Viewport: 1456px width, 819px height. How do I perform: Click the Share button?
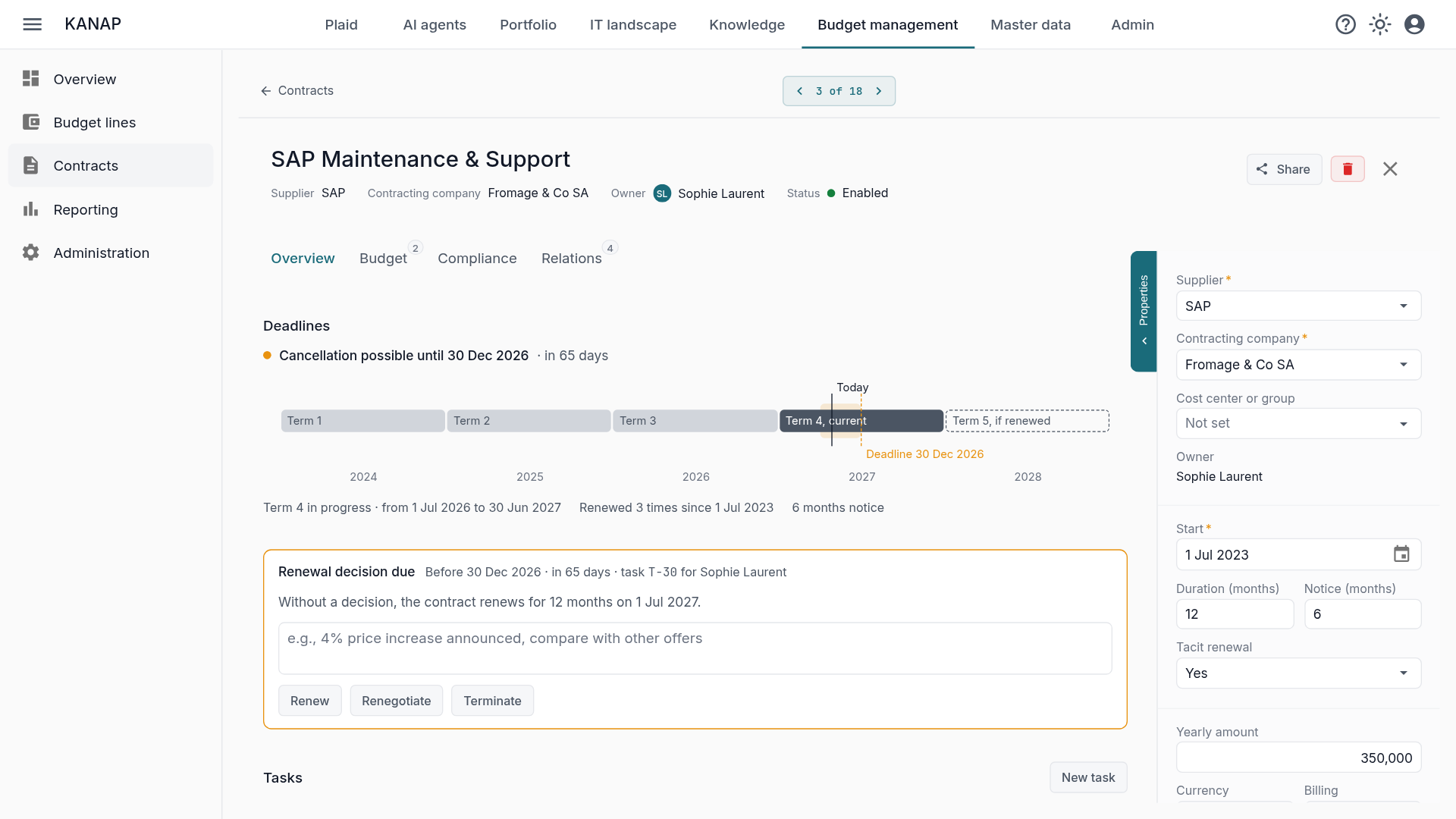tap(1284, 169)
